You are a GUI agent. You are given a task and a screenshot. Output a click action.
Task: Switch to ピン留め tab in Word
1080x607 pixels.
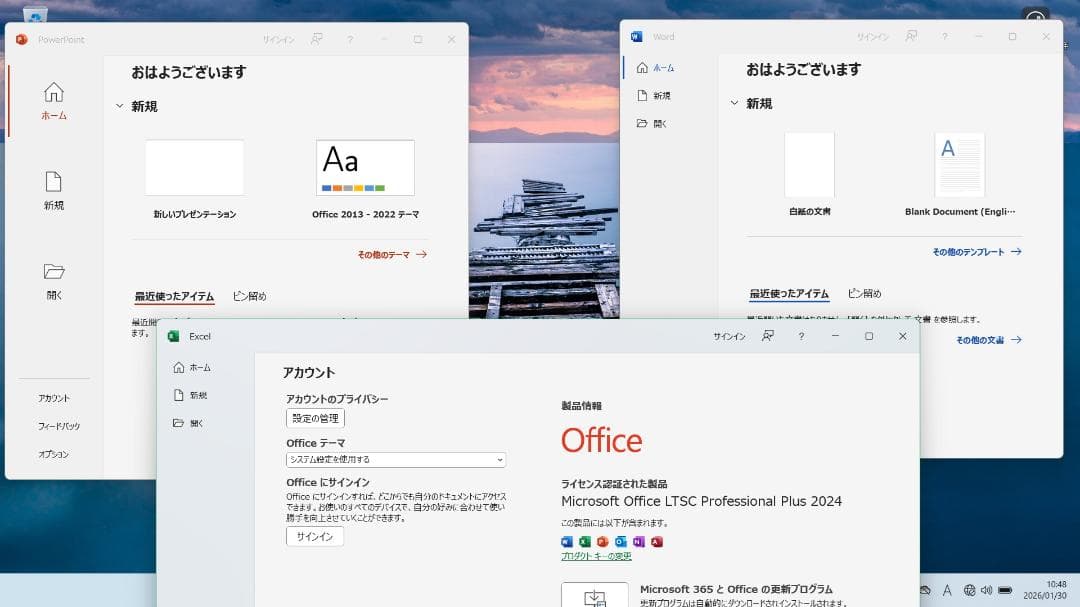(x=863, y=294)
